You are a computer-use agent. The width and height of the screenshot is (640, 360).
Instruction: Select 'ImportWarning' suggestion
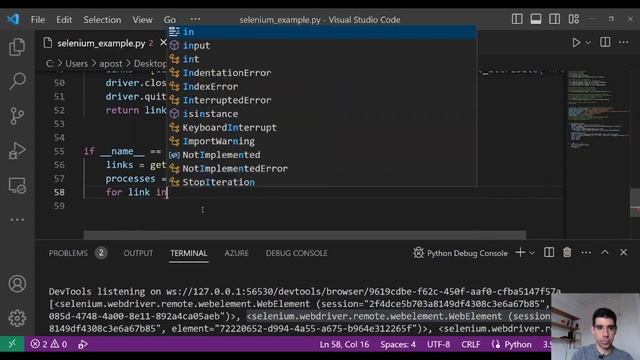click(x=322, y=141)
